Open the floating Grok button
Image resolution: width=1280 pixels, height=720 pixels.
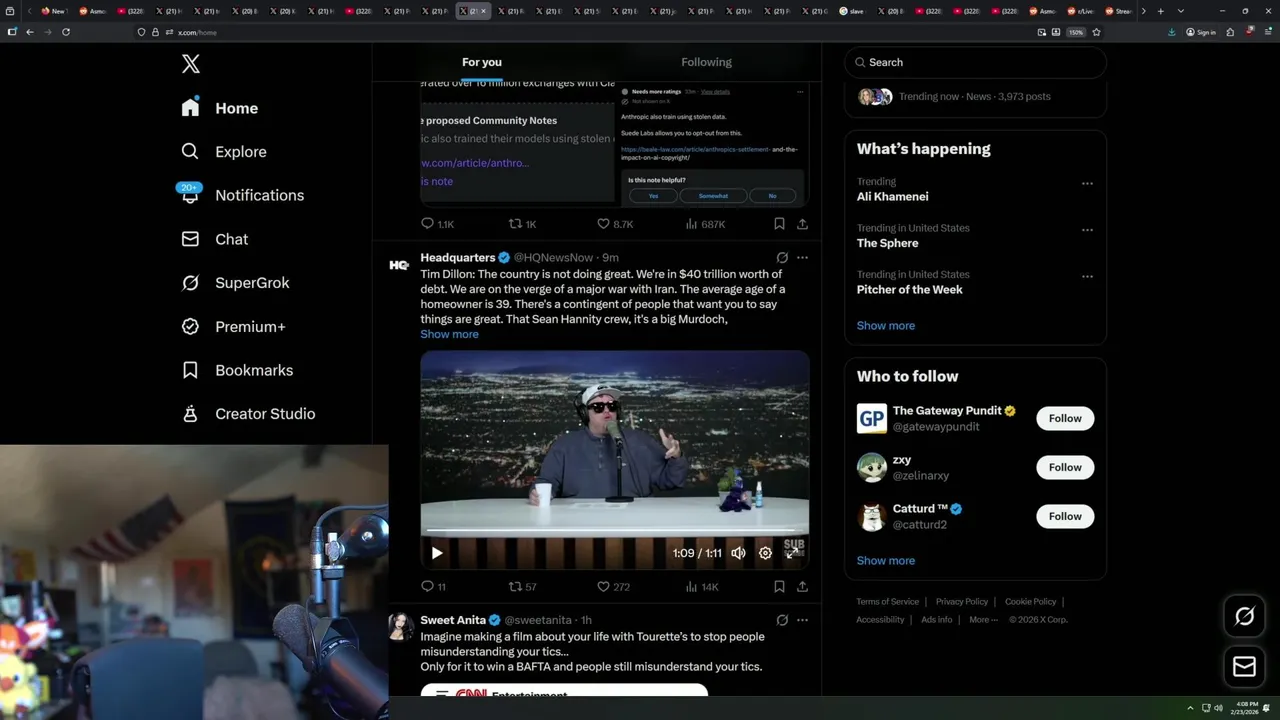tap(1245, 617)
